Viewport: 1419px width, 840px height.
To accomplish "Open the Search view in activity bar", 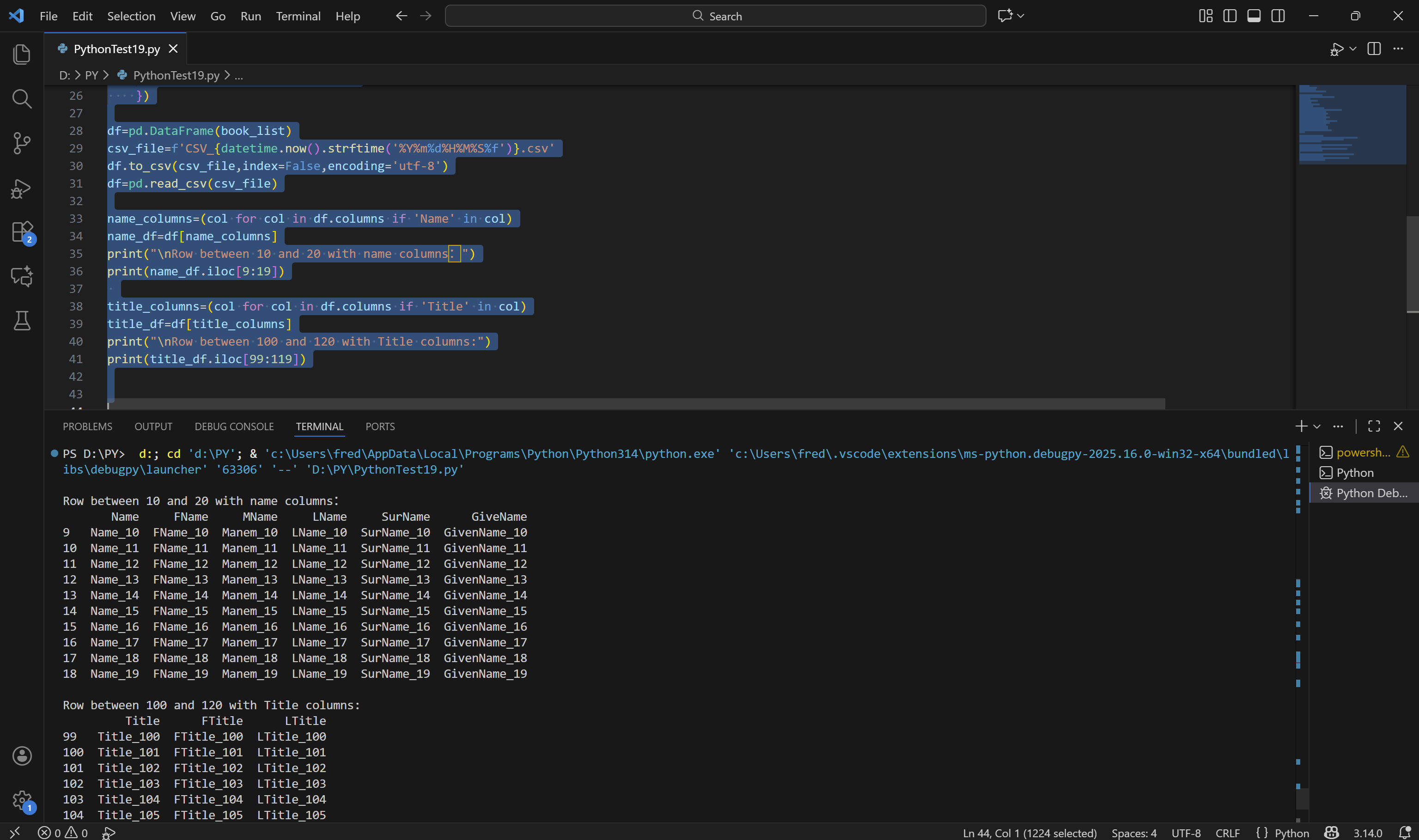I will pyautogui.click(x=22, y=98).
